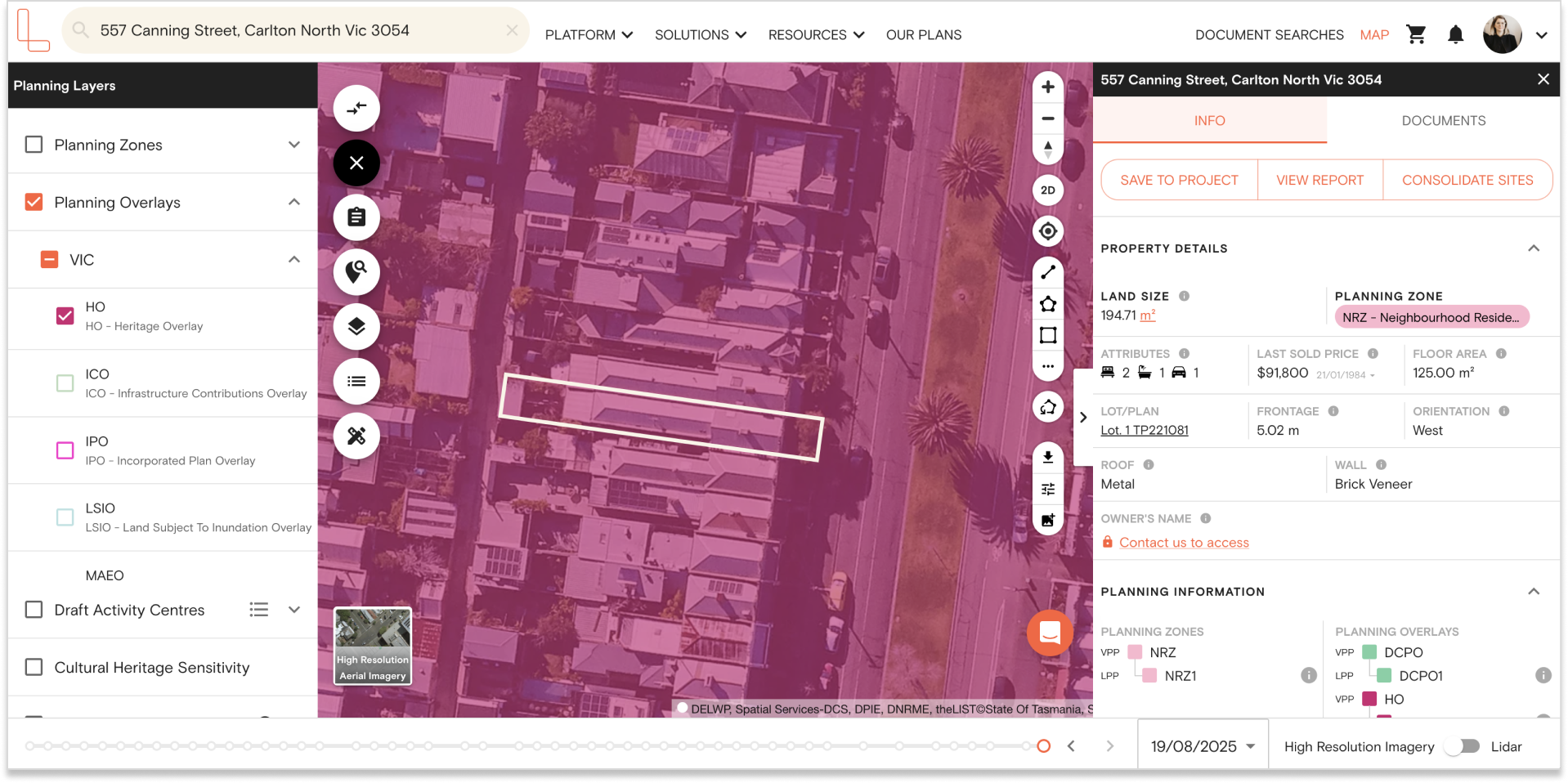Open more drawing tools ellipsis
The width and height of the screenshot is (1568, 783).
point(1048,366)
